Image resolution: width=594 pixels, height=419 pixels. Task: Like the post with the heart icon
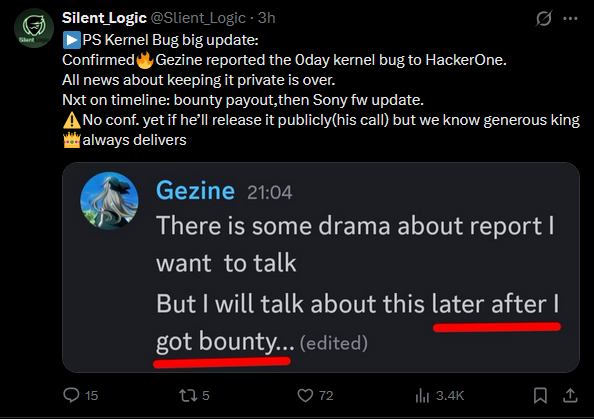coord(305,396)
